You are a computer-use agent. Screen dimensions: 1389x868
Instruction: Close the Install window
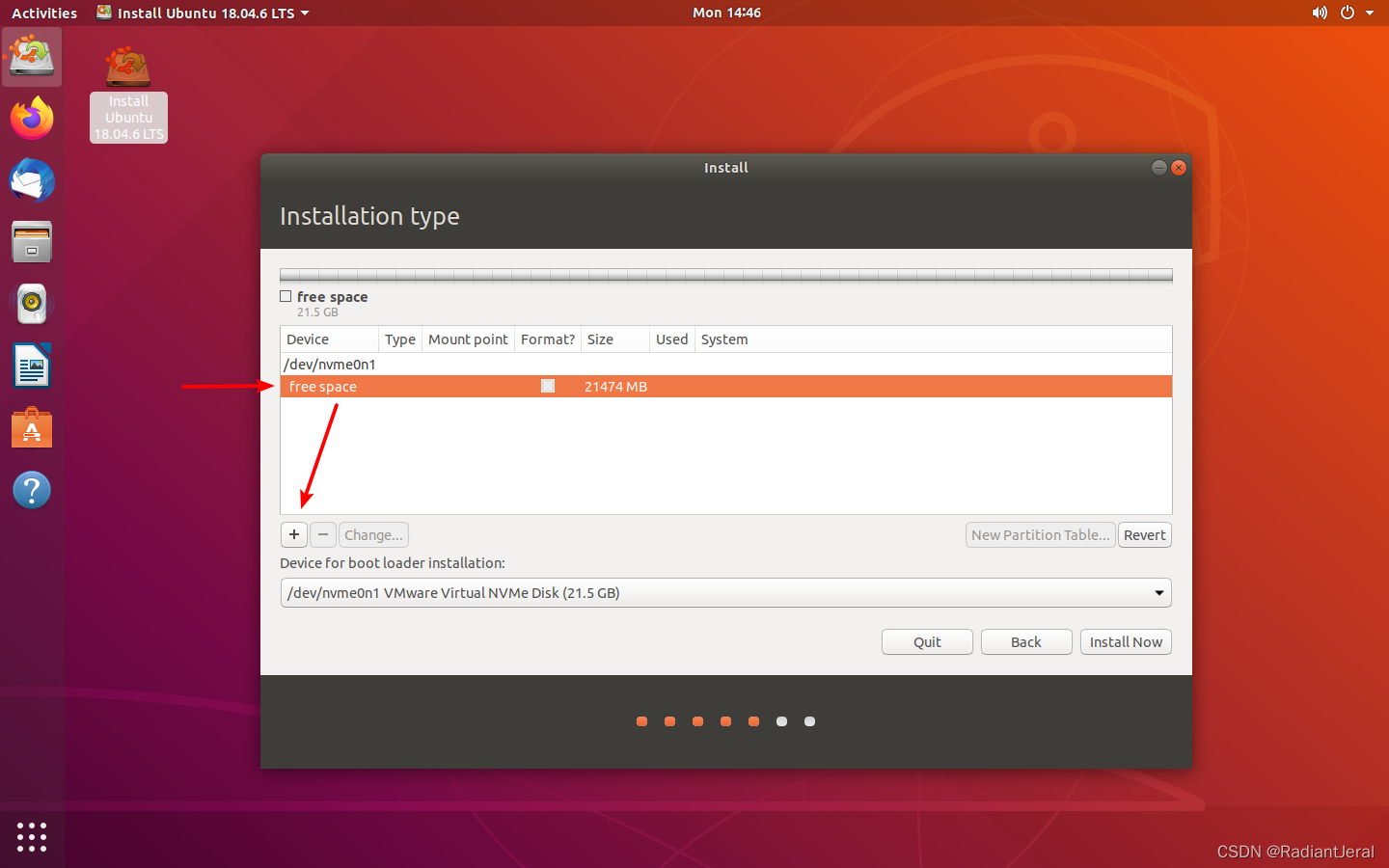coord(1179,168)
